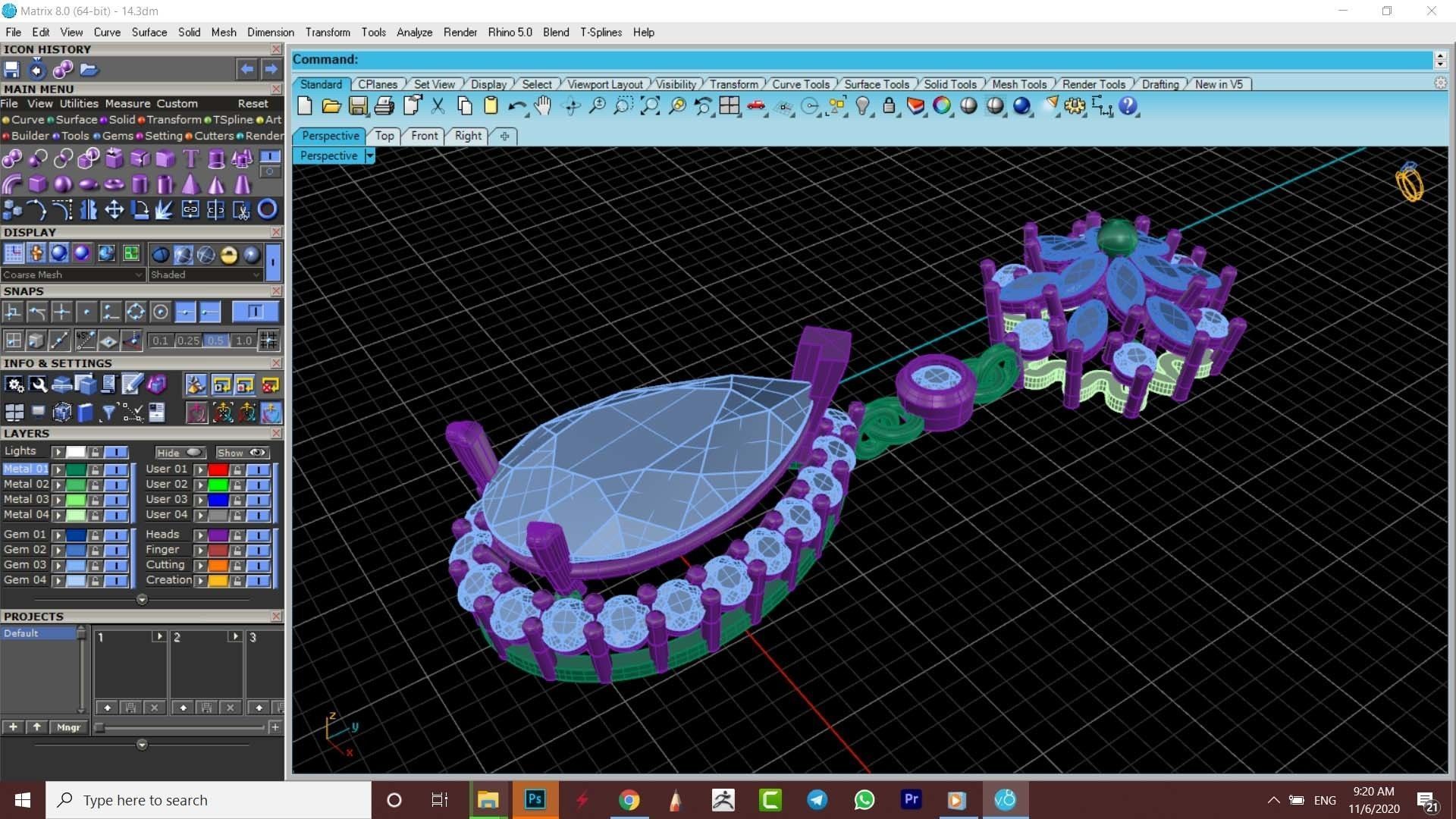Expand the Perspective viewport title dropdown arrow
This screenshot has width=1456, height=819.
click(370, 156)
